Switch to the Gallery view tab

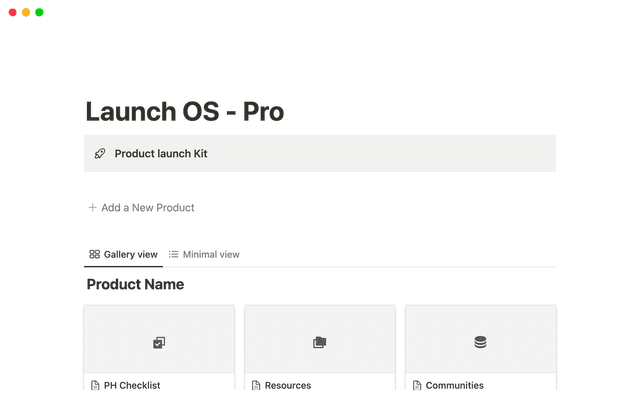click(x=130, y=255)
